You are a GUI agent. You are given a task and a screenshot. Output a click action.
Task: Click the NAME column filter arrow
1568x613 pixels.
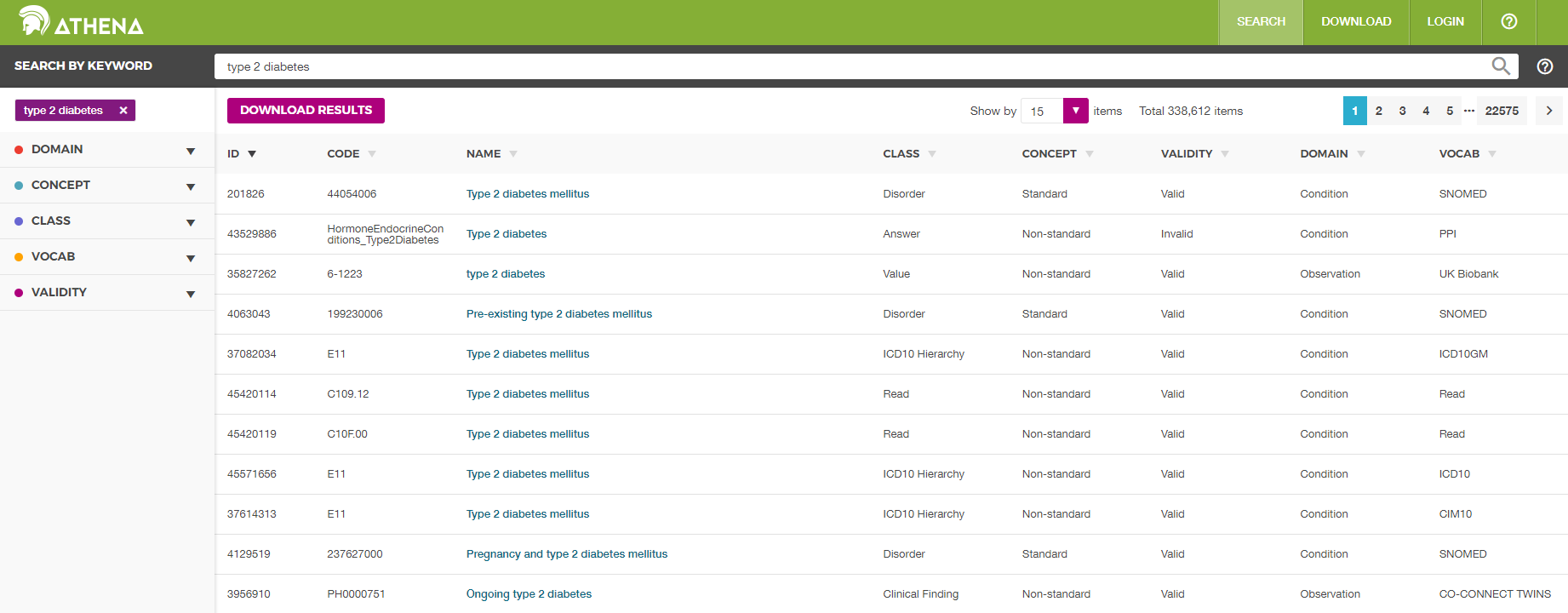tap(513, 154)
